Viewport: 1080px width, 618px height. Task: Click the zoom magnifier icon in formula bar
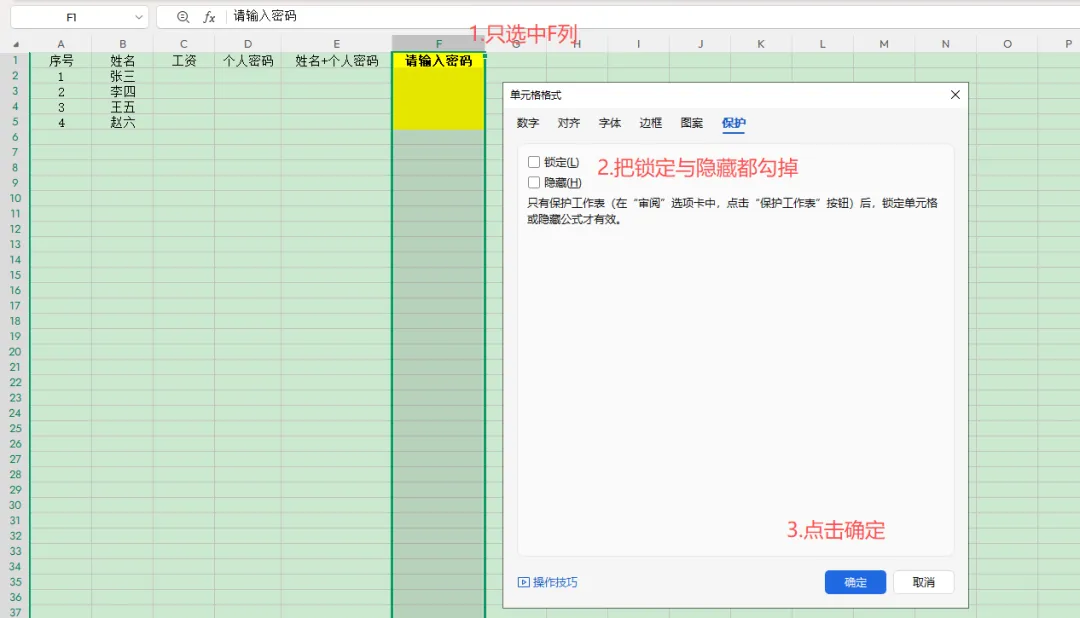183,17
